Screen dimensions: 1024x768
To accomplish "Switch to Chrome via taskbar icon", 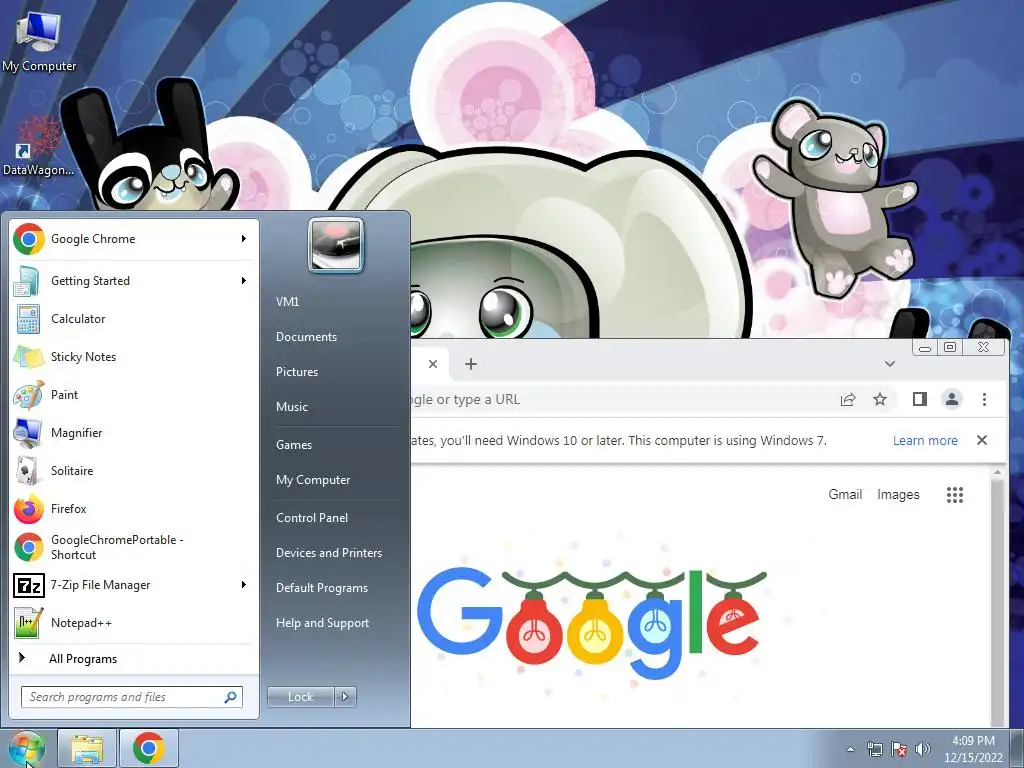I will click(148, 748).
